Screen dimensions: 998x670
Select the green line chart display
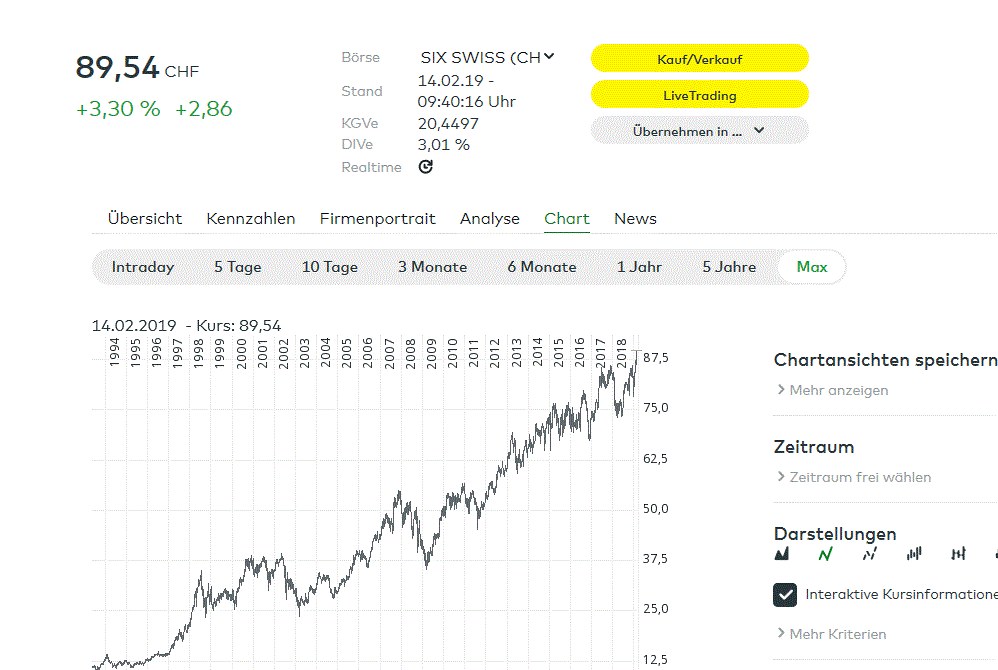[x=826, y=554]
